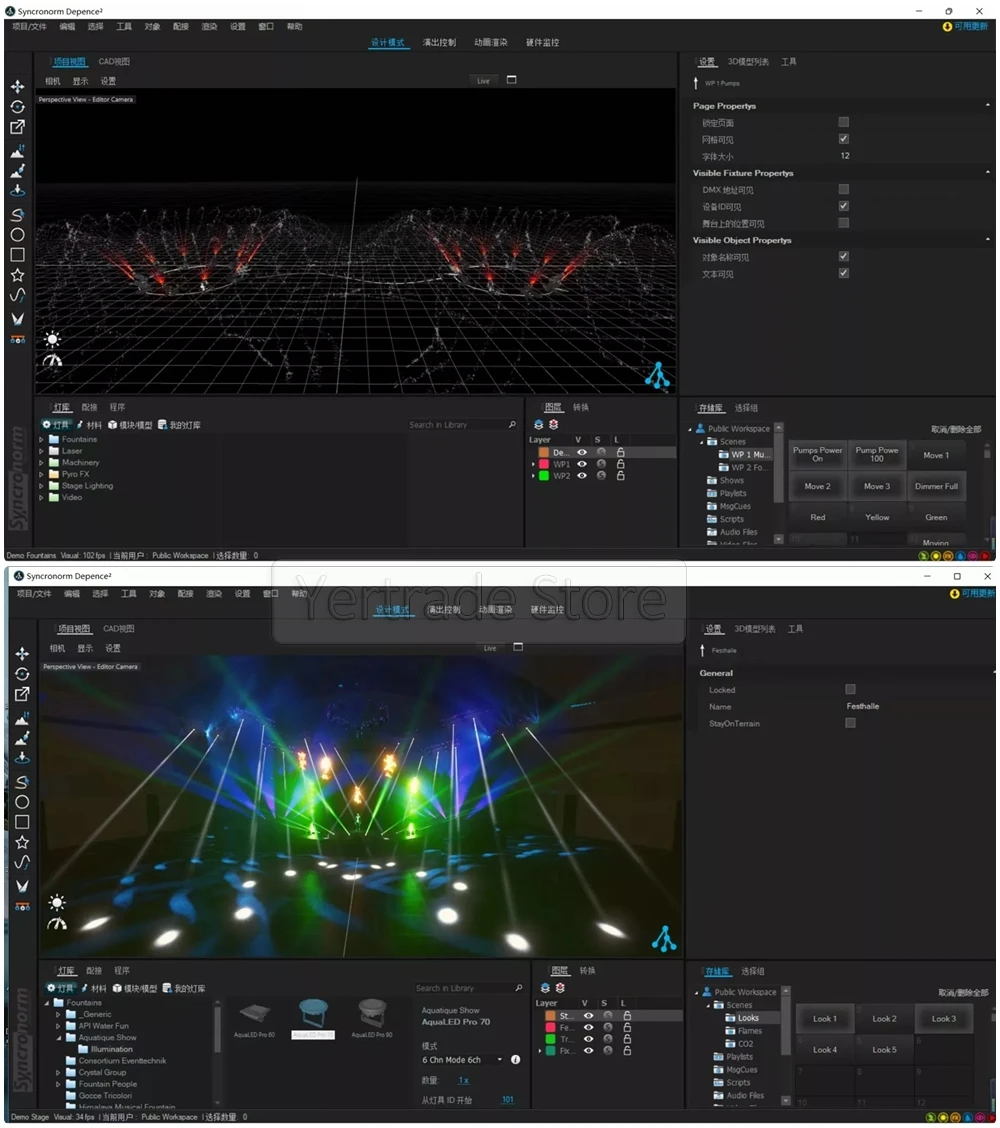Click the orange color swatch of St... layer

[x=550, y=1016]
